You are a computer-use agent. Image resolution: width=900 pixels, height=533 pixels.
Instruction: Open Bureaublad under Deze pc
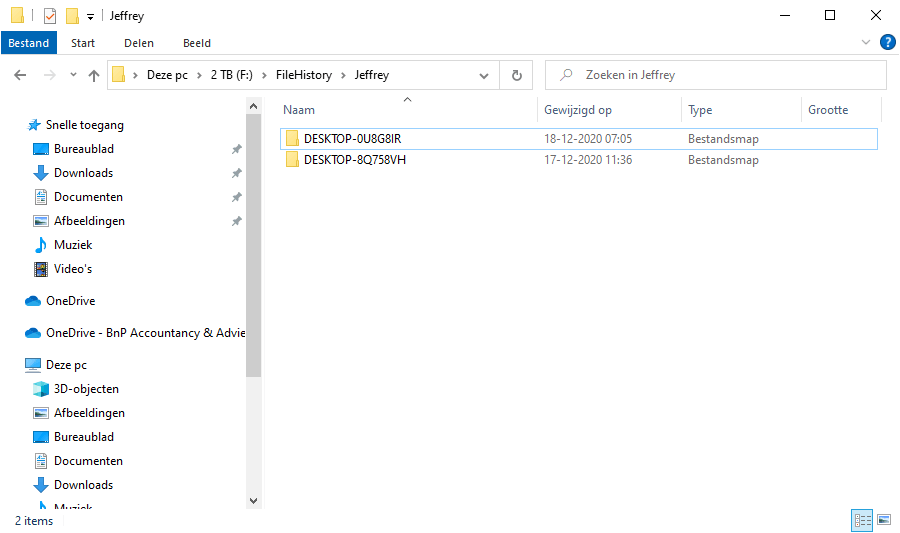pyautogui.click(x=84, y=437)
